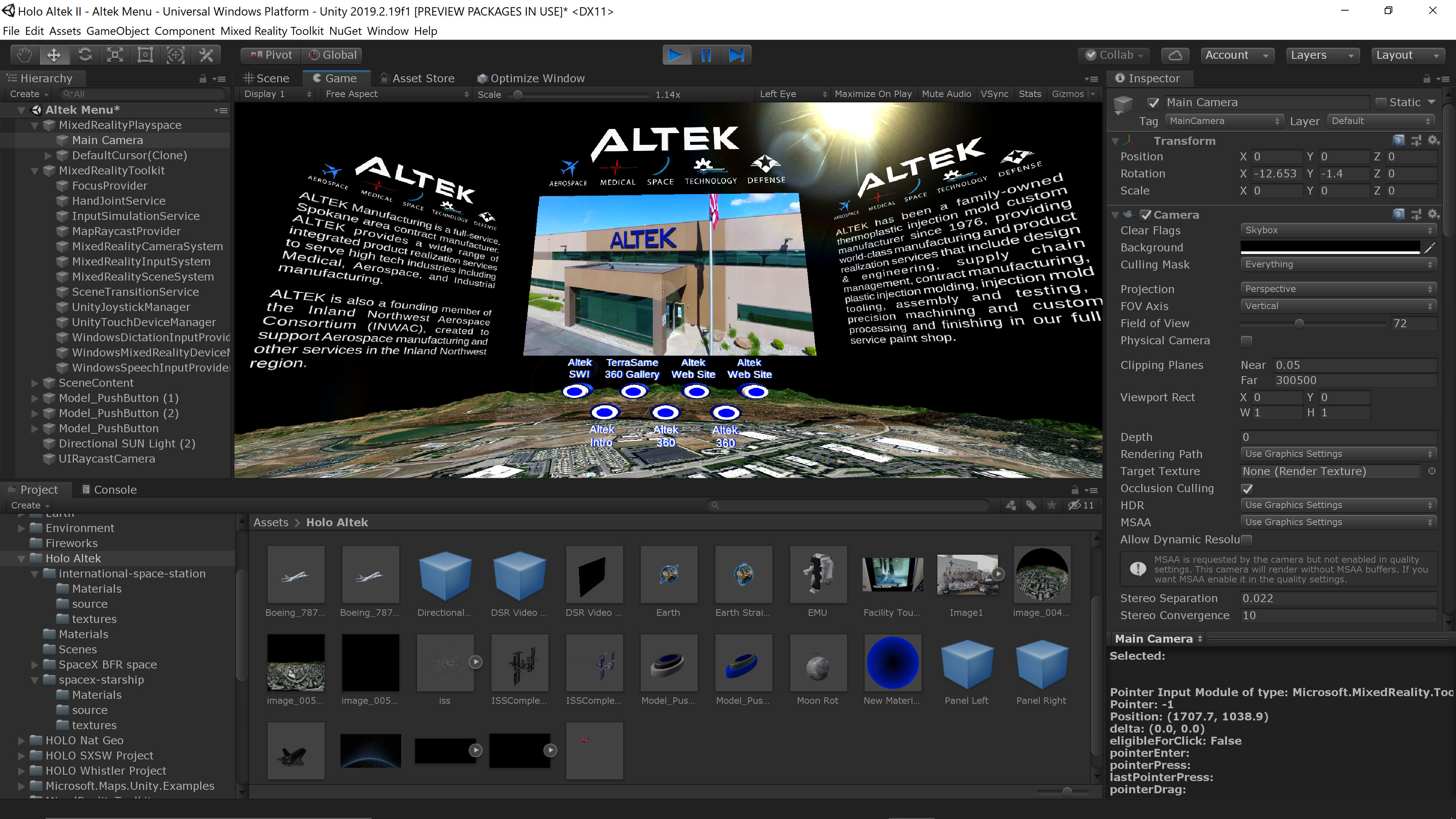Open Transform component preset icon
The height and width of the screenshot is (819, 1456).
click(x=1416, y=140)
